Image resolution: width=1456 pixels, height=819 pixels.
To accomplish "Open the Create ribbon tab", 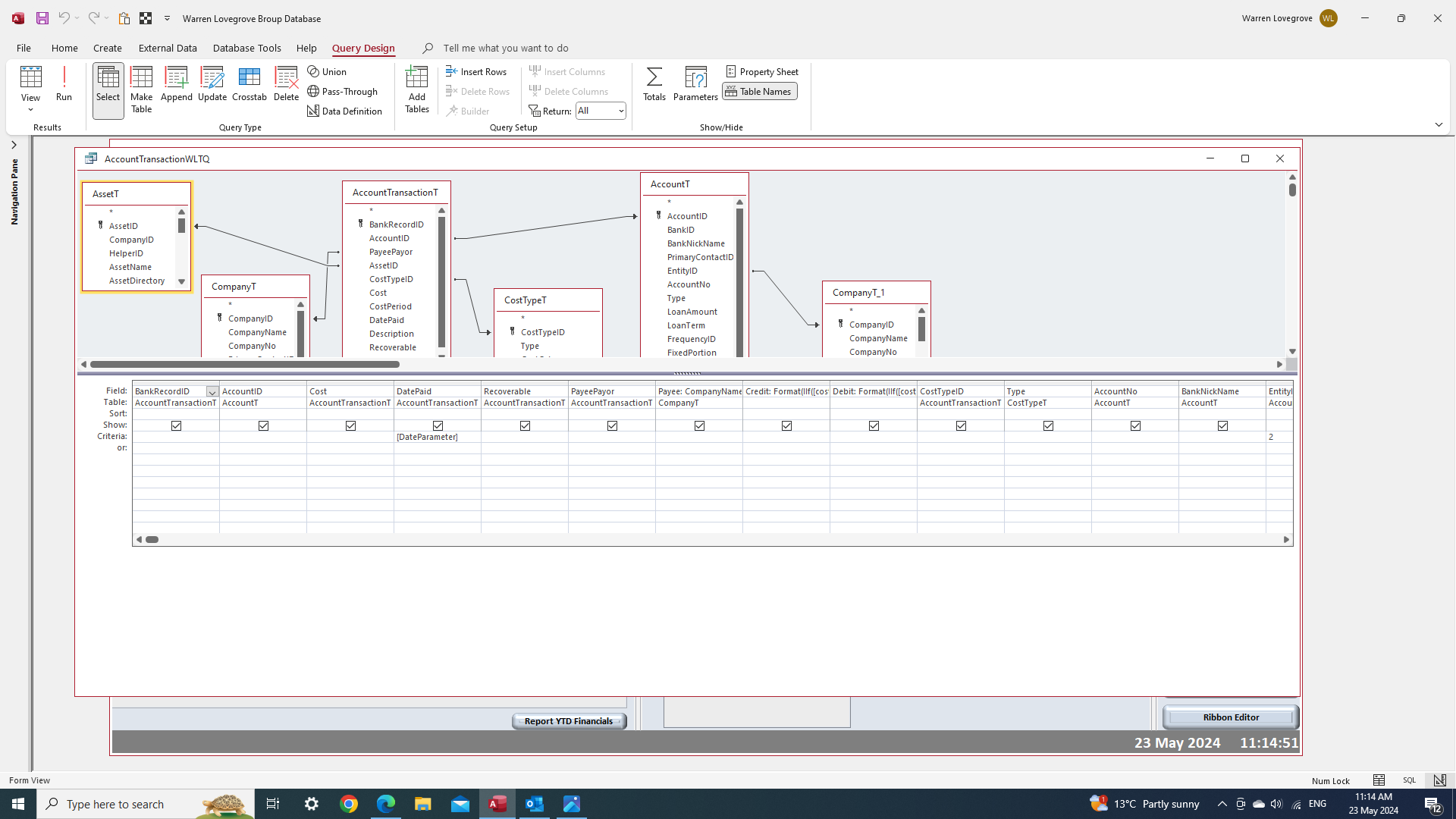I will tap(107, 48).
